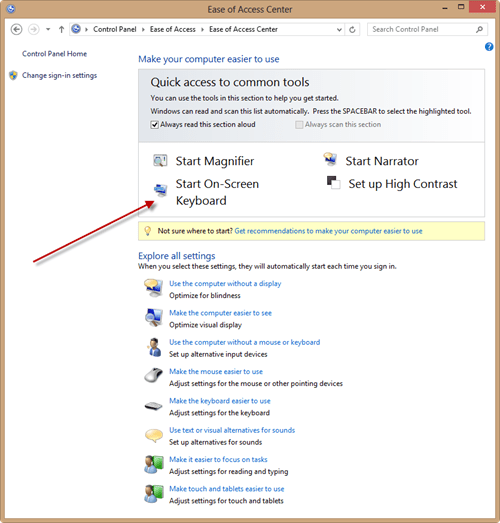Screen dimensions: 500x523
Task: Launch Start Narrator
Action: click(x=382, y=161)
